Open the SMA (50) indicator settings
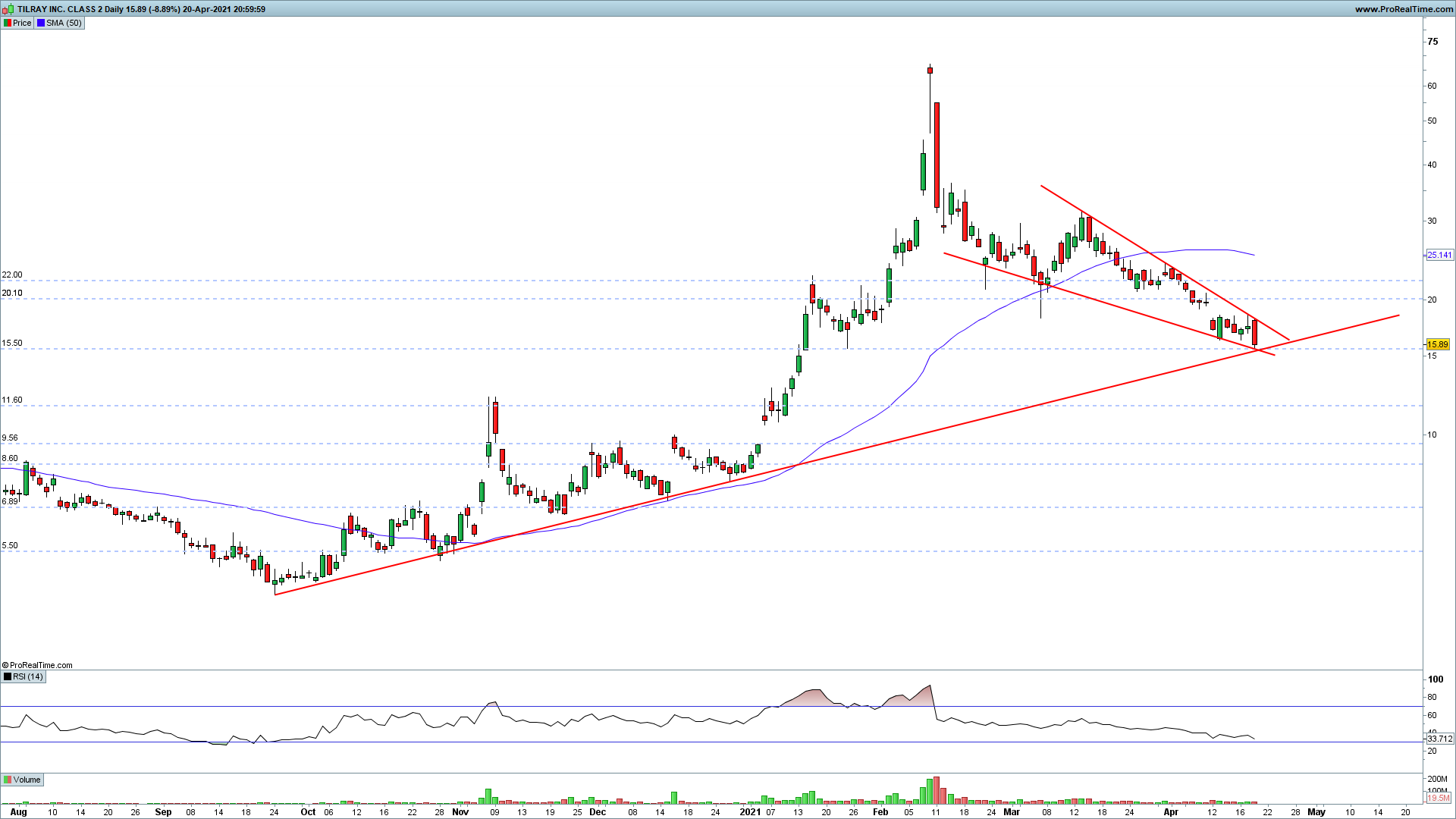This screenshot has height=819, width=1456. point(64,23)
